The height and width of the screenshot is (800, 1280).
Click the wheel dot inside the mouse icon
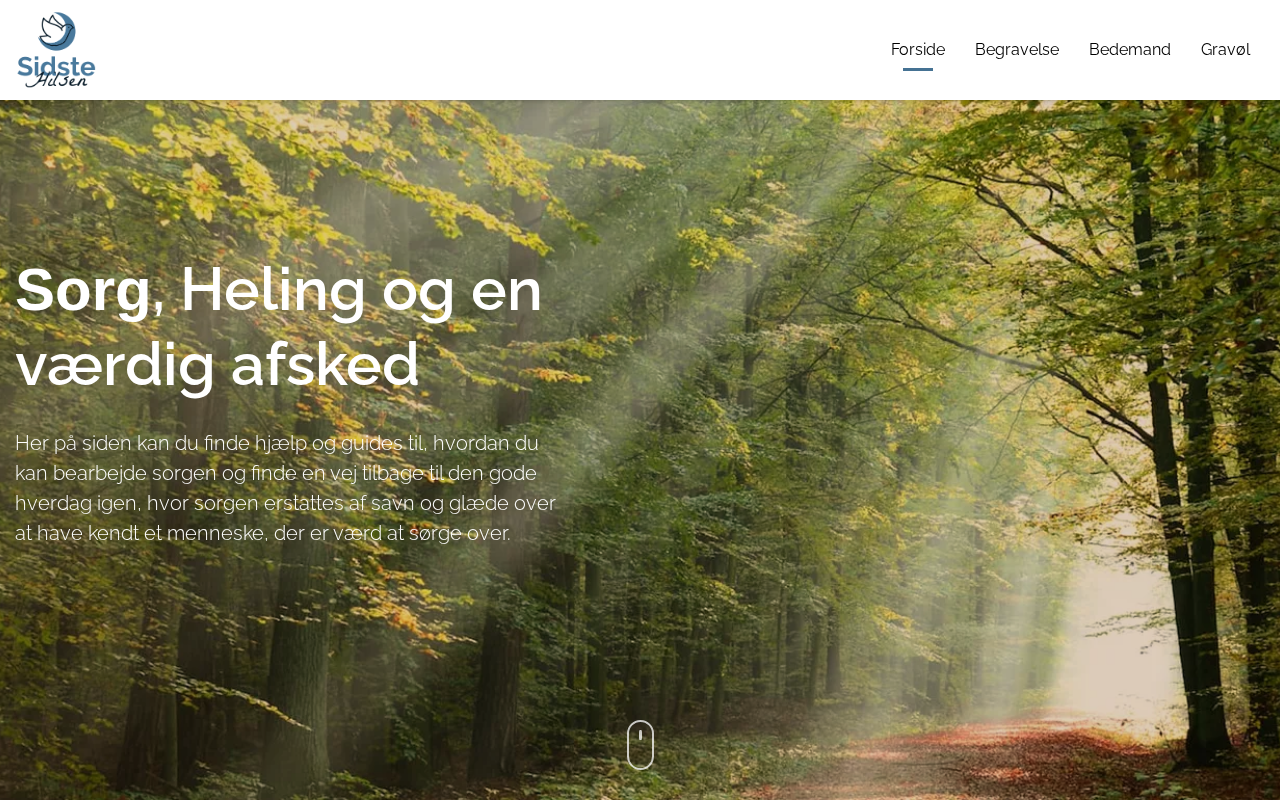coord(640,735)
